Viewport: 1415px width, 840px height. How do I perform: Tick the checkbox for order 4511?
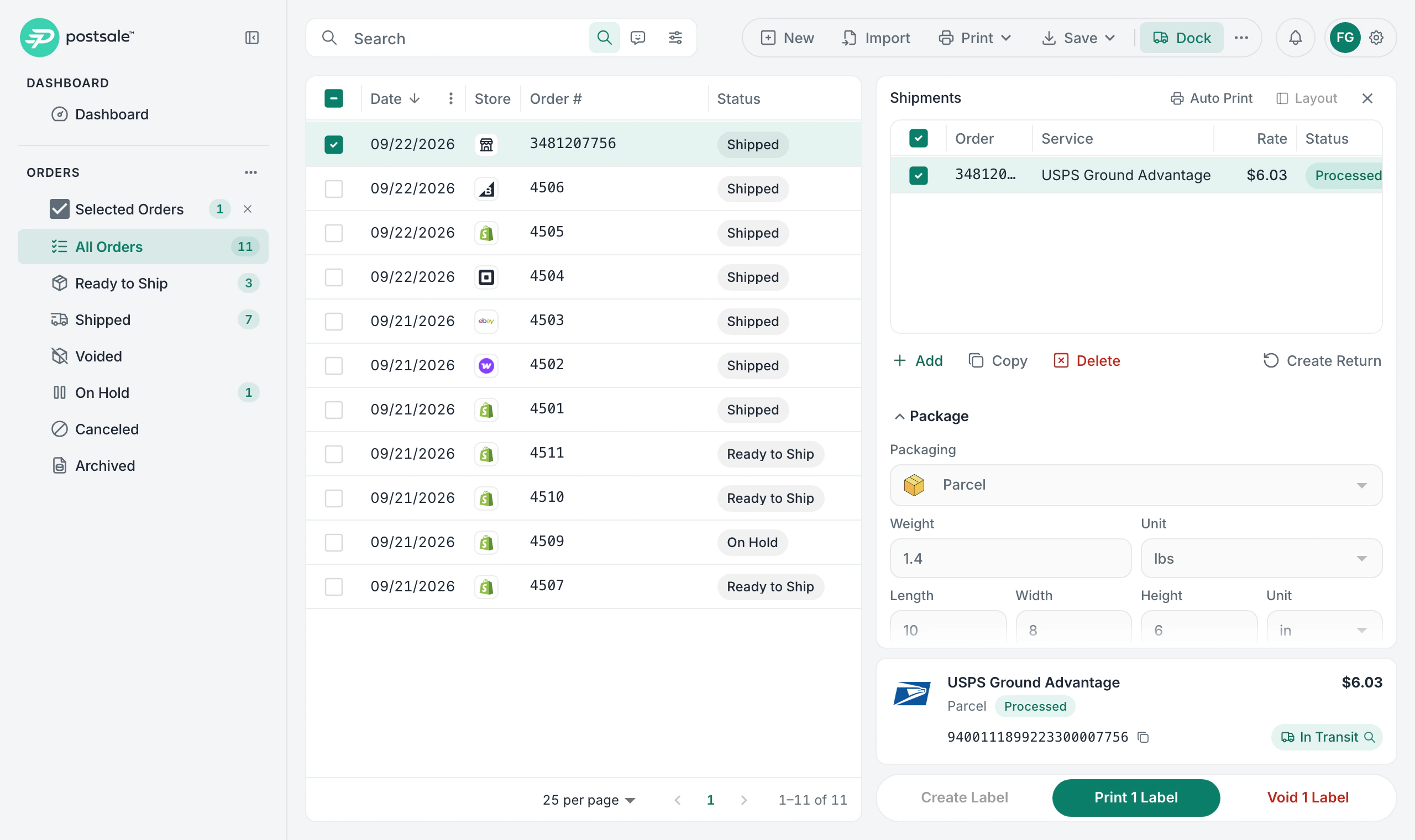[x=334, y=454]
